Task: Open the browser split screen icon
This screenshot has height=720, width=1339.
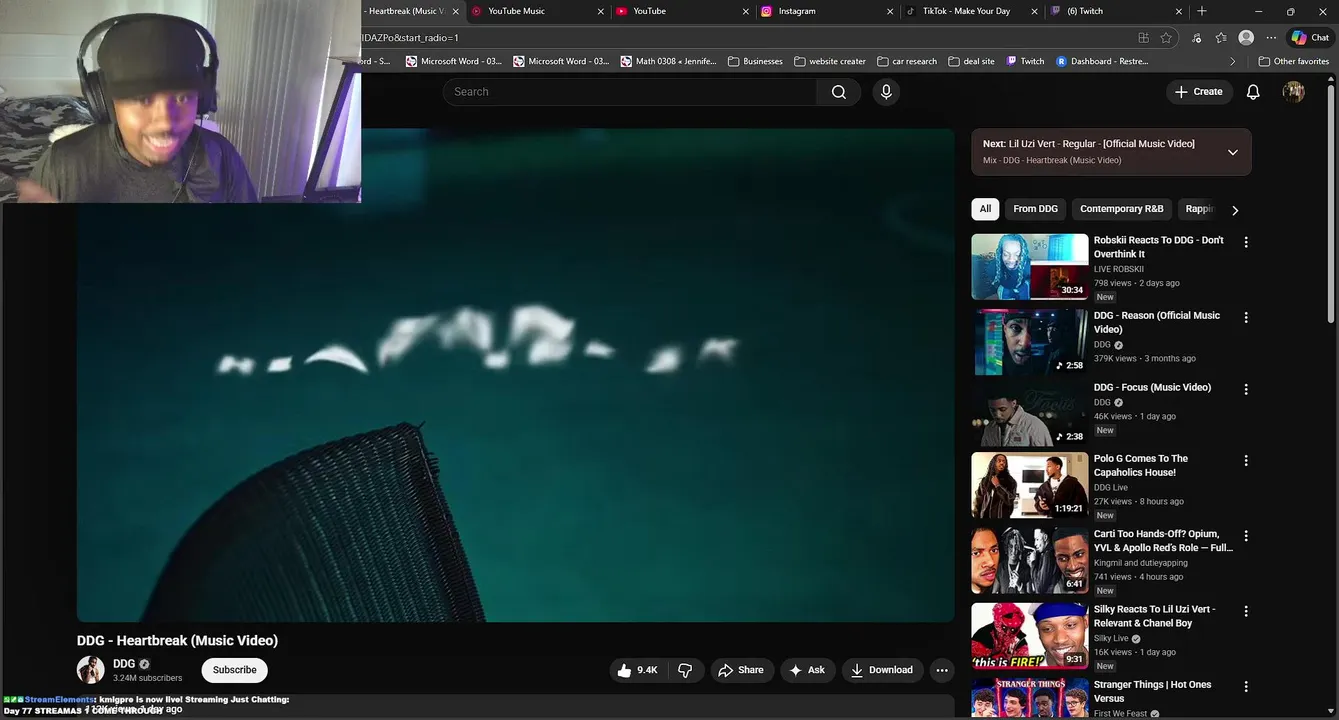Action: 1143,38
